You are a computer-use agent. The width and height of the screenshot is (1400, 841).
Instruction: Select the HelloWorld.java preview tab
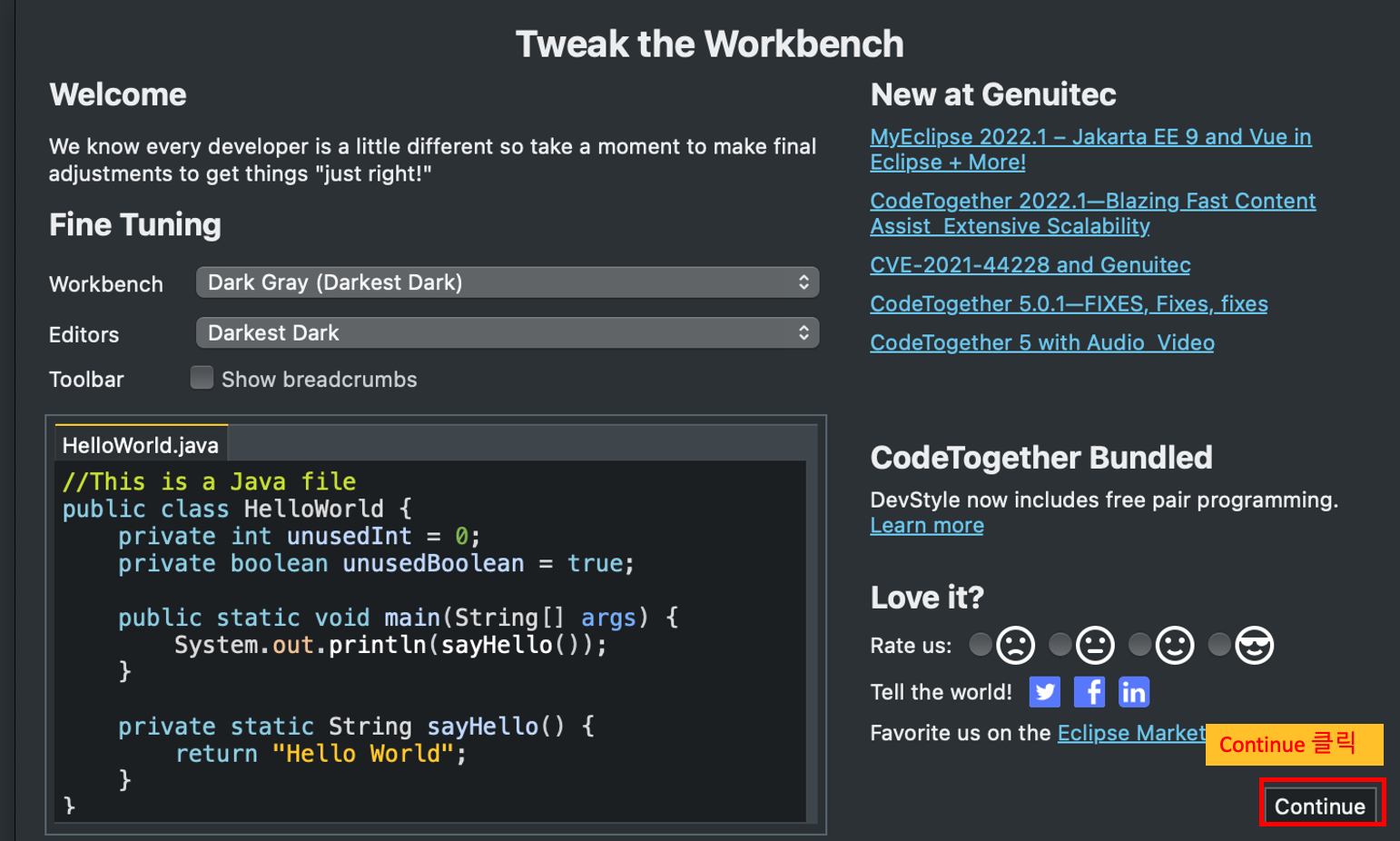141,445
